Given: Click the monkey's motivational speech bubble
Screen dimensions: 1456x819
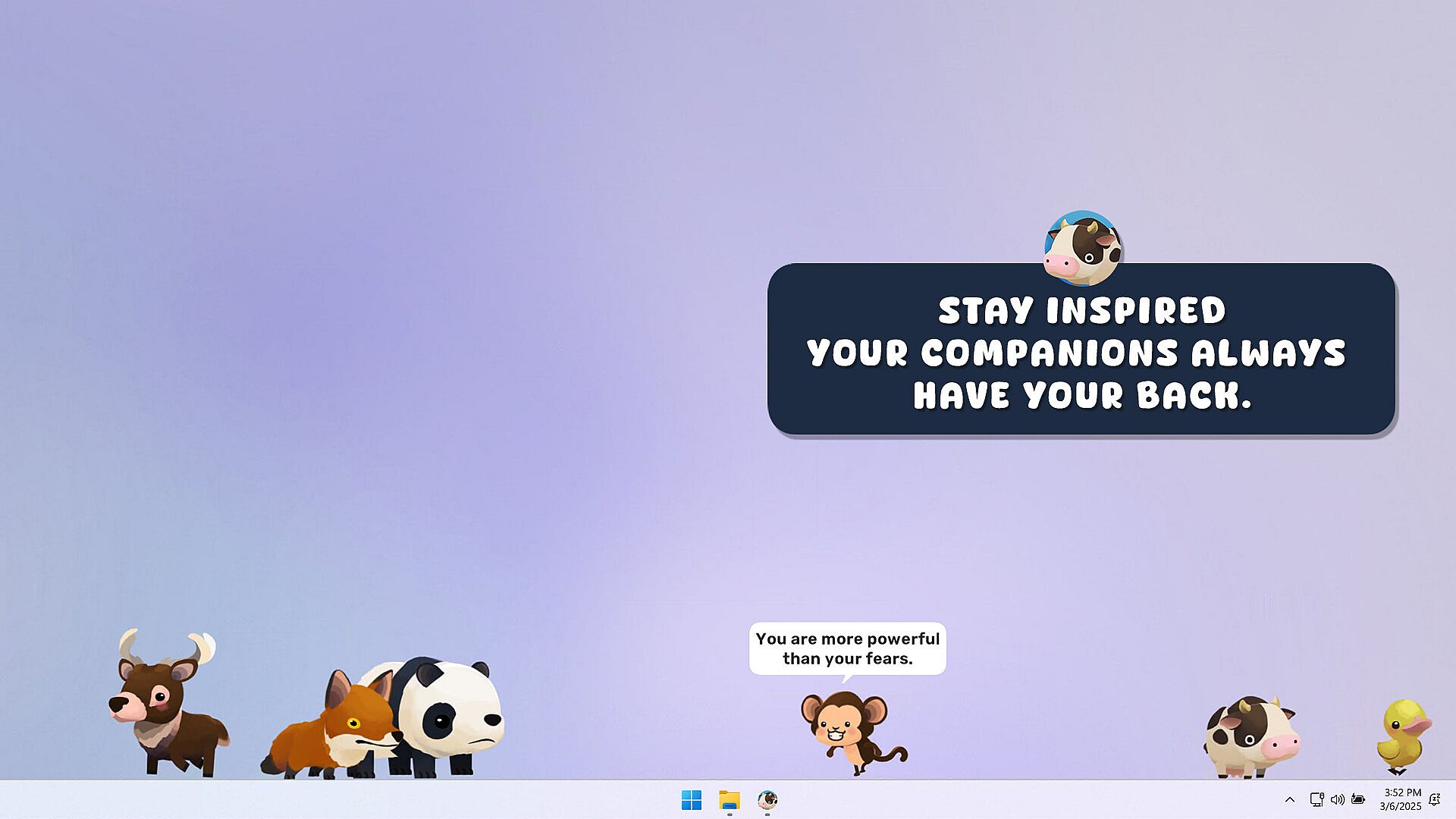Looking at the screenshot, I should point(847,648).
